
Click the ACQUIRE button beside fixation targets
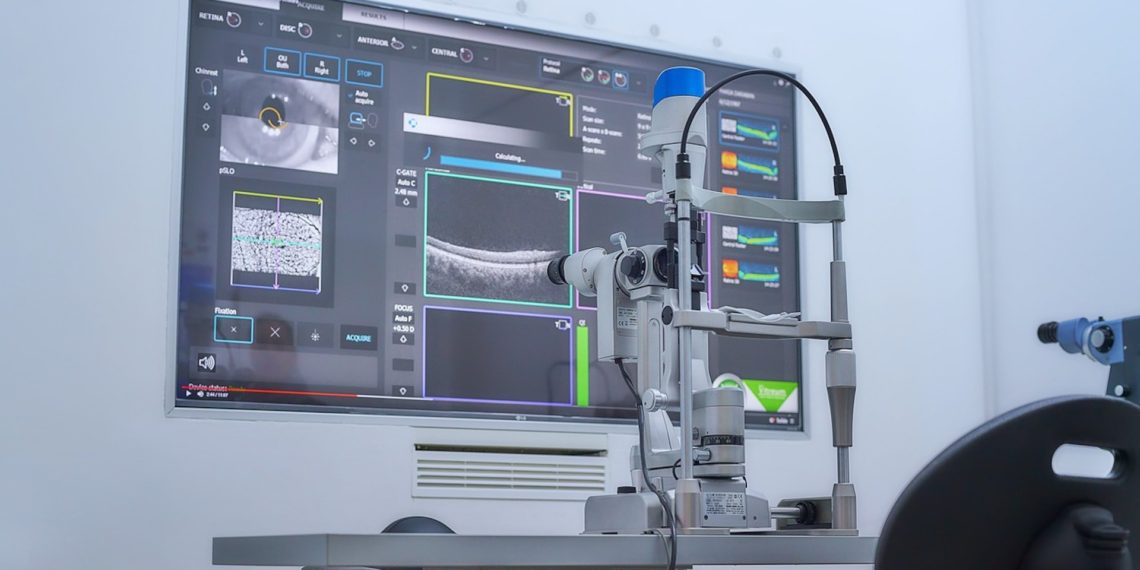(x=358, y=338)
